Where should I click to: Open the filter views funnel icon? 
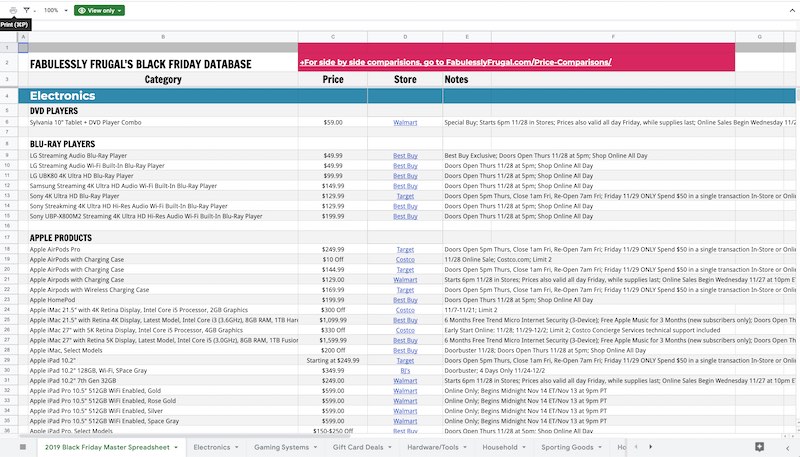pyautogui.click(x=27, y=10)
